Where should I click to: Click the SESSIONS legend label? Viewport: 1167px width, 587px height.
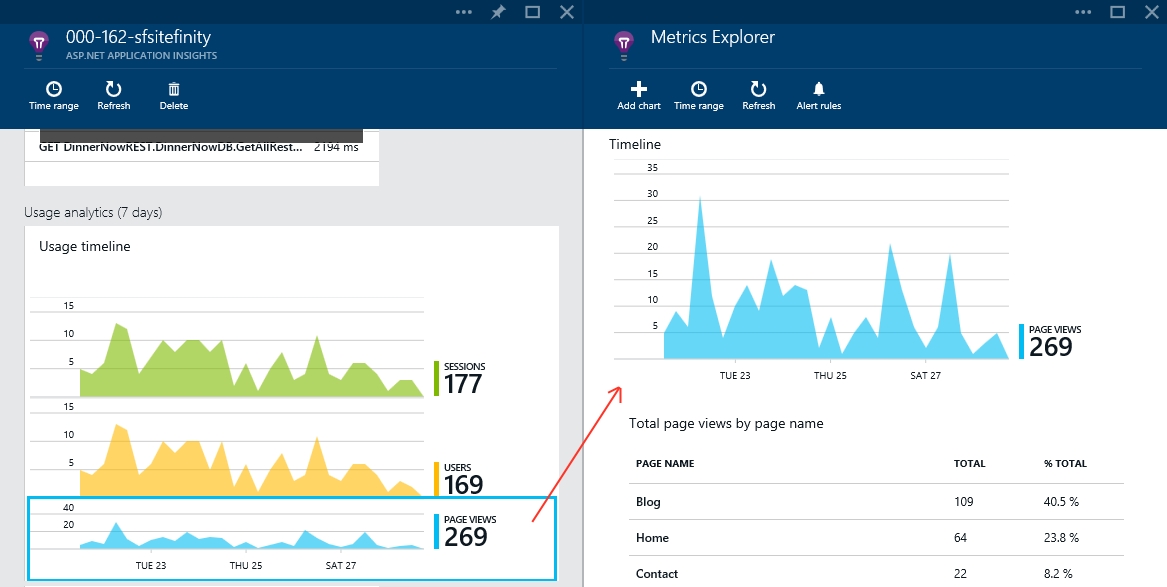(x=464, y=366)
